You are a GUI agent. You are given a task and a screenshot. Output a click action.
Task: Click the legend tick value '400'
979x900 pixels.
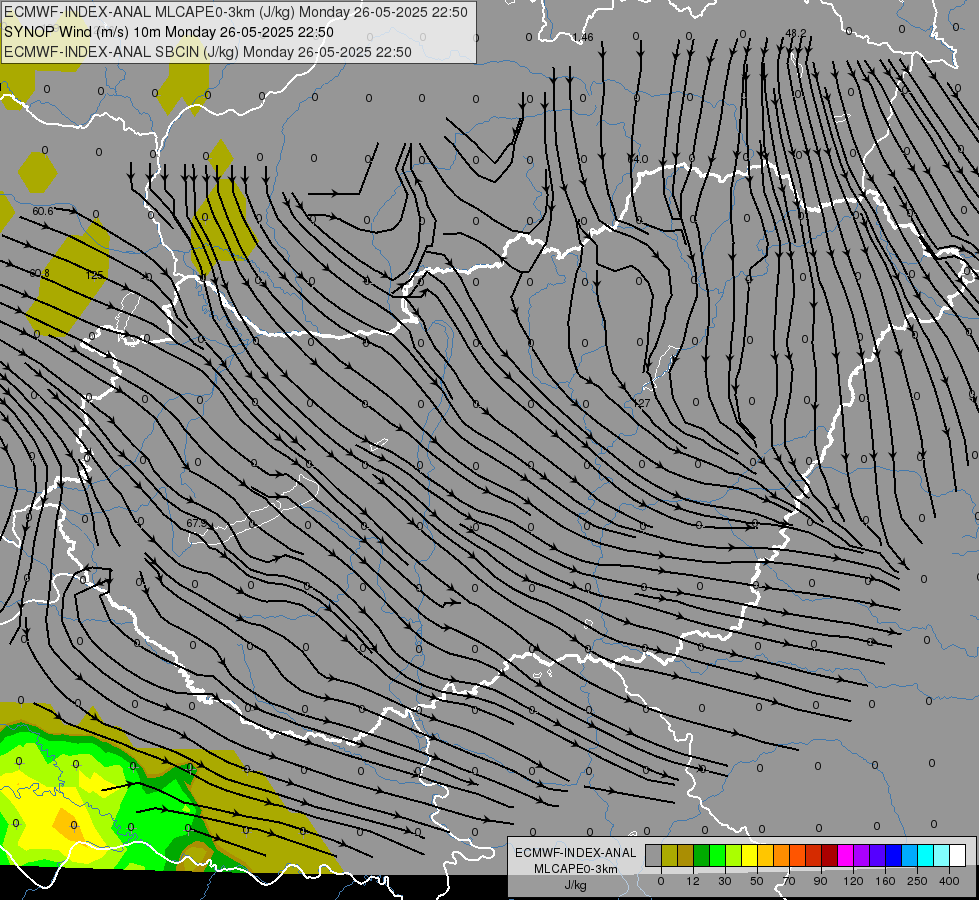pos(949,881)
